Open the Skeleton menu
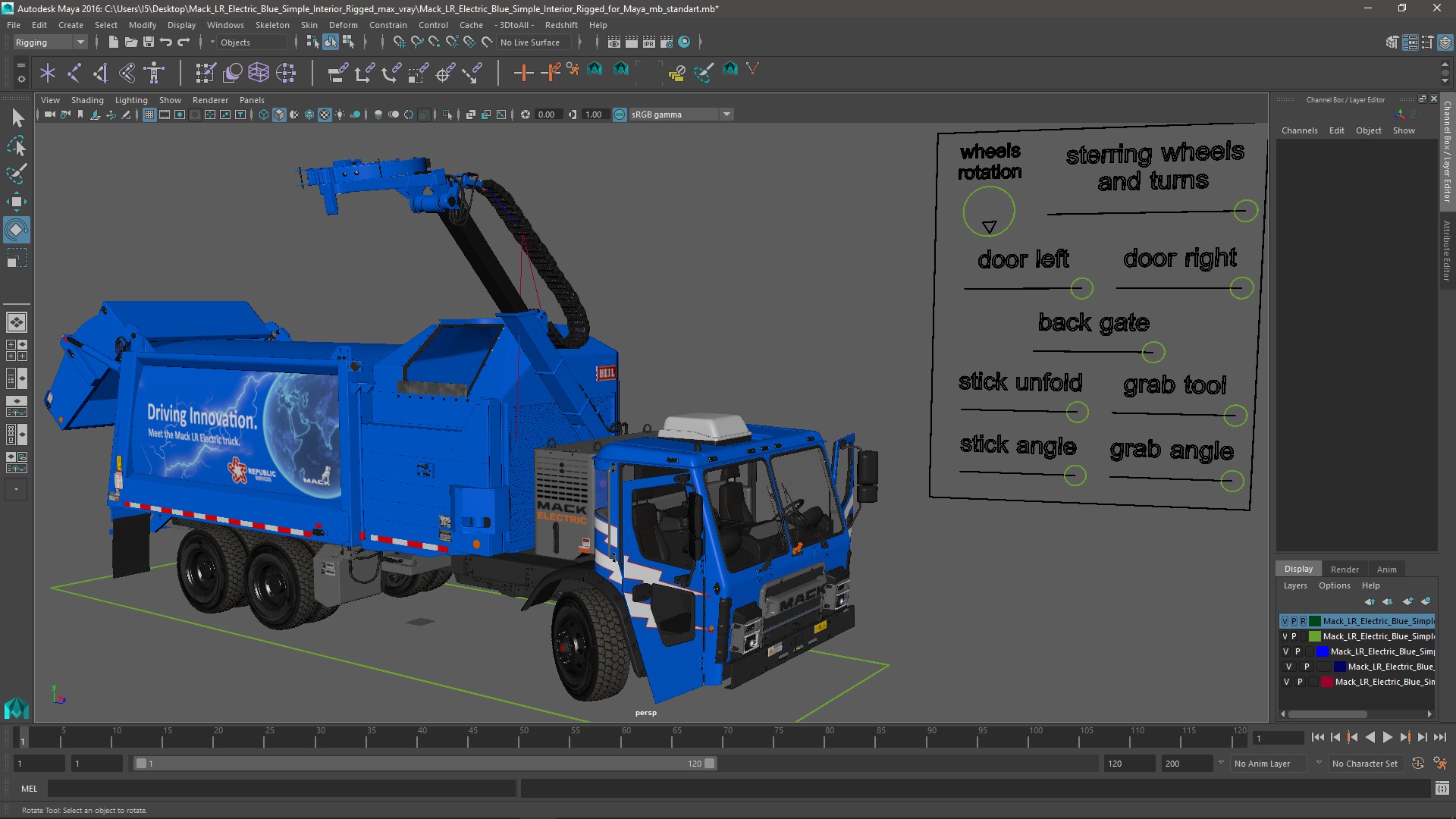Image resolution: width=1456 pixels, height=819 pixels. pyautogui.click(x=272, y=25)
